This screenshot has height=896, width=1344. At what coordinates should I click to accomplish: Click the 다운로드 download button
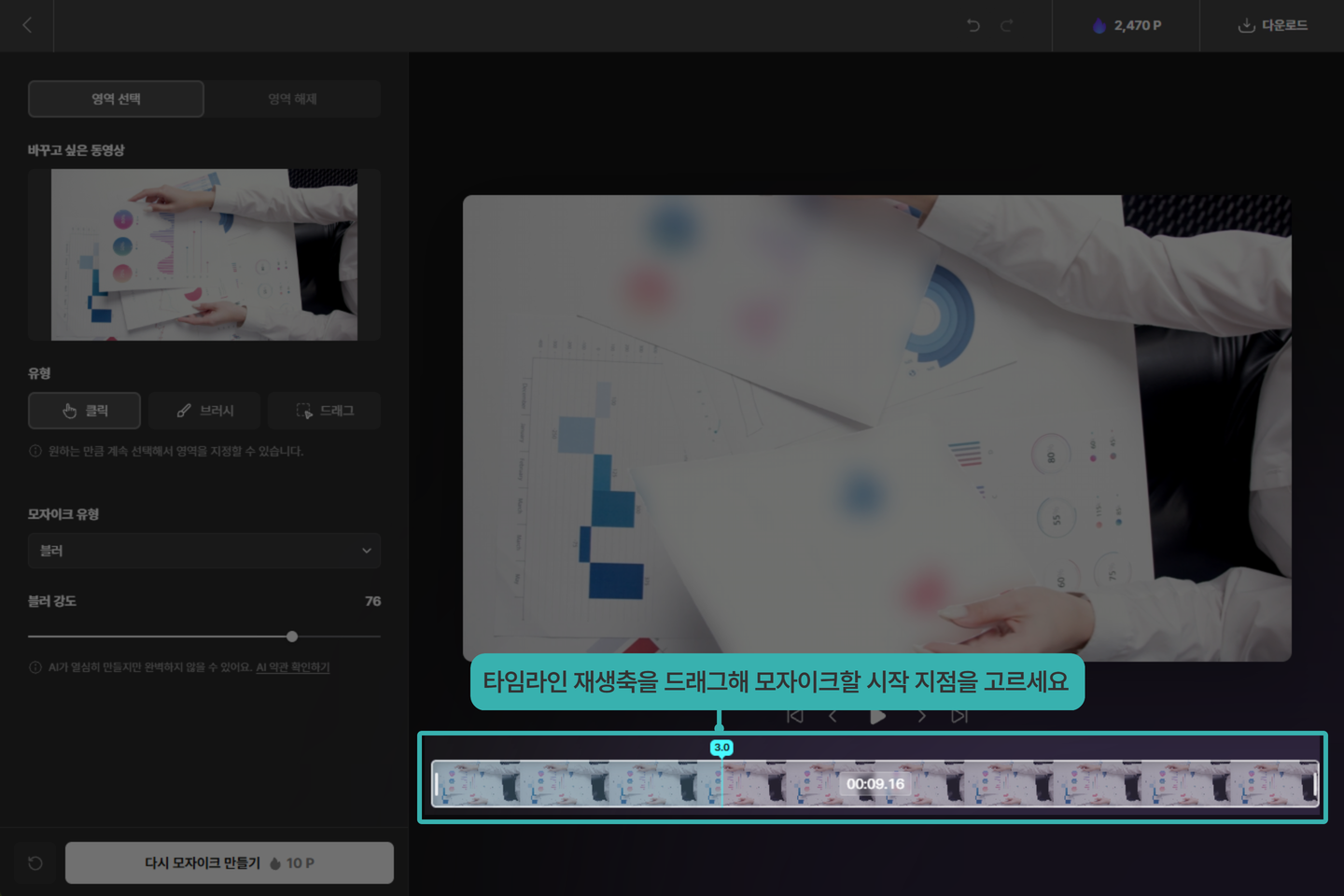pos(1272,25)
